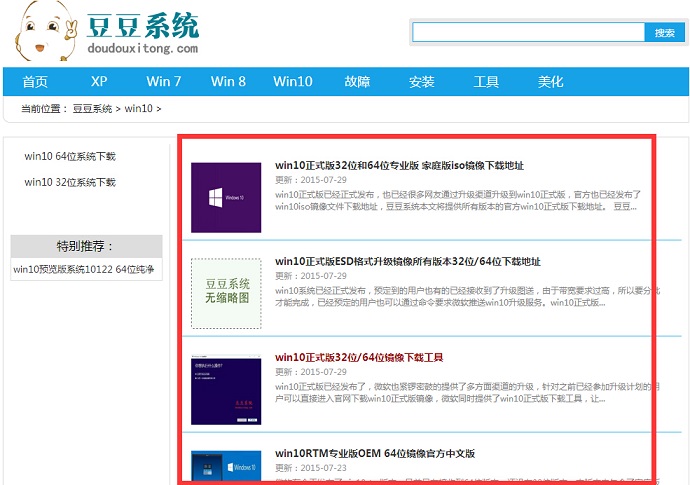Open article win10RTM专业版OEM 64位镜像官方中文版
This screenshot has height=485, width=690.
pos(375,453)
